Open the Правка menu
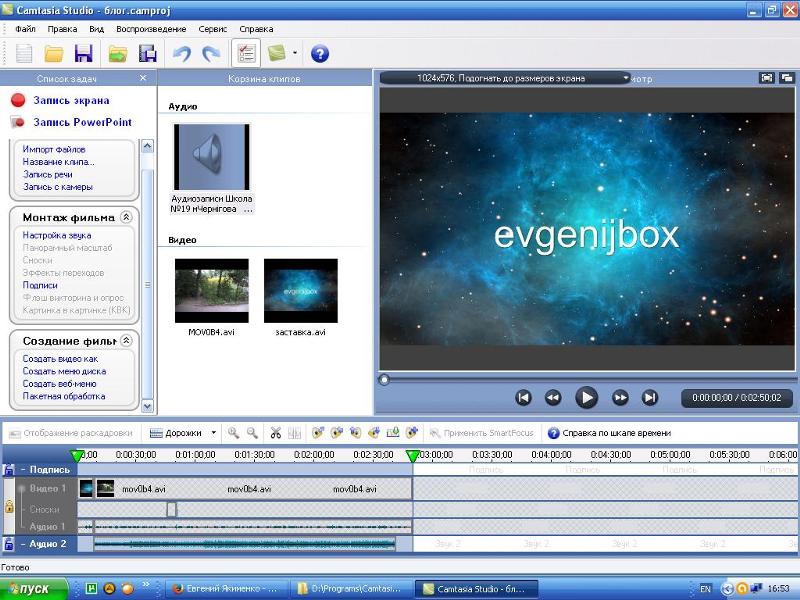800x600 pixels. (62, 29)
